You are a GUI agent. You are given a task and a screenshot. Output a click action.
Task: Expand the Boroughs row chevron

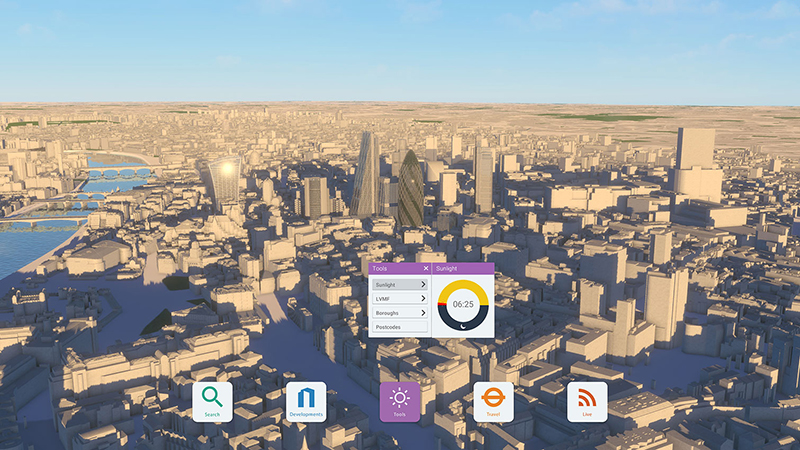click(x=423, y=313)
